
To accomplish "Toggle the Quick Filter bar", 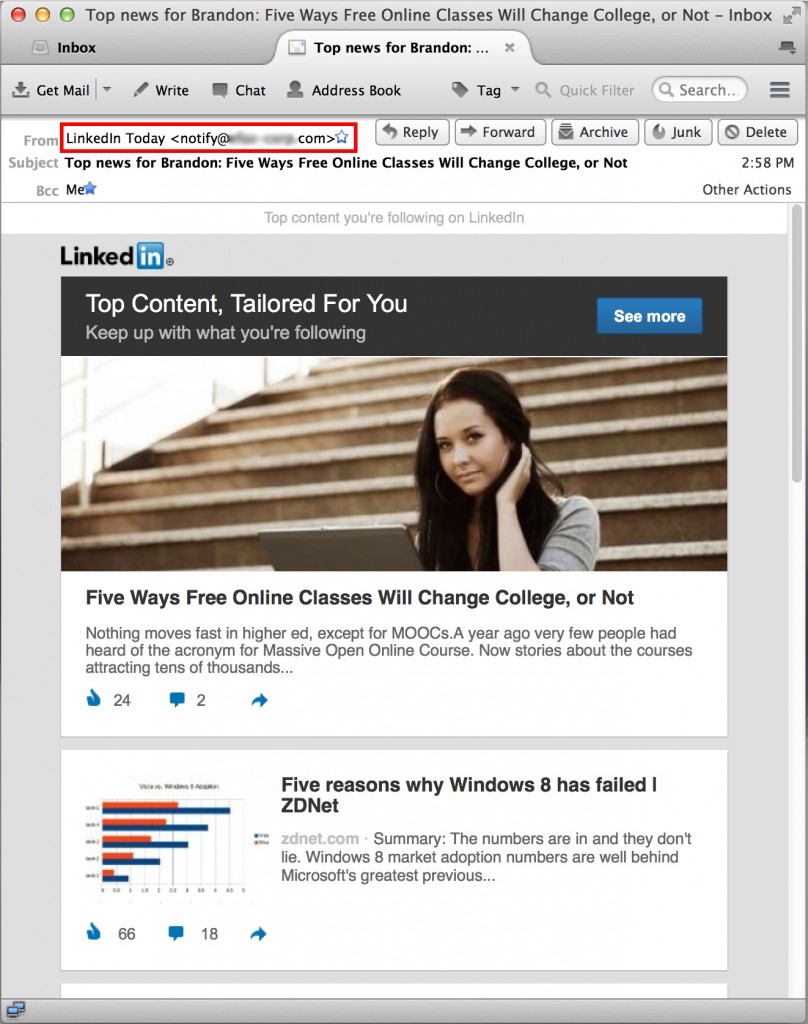I will (x=585, y=90).
